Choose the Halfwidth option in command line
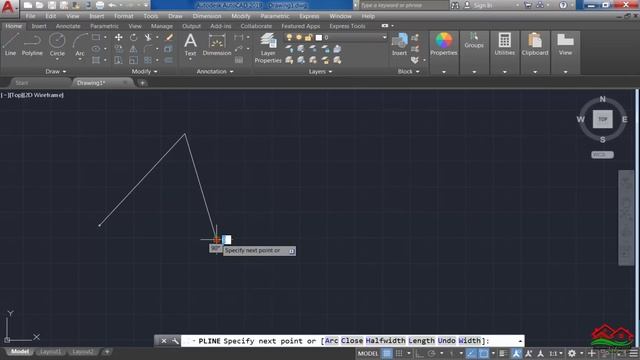The image size is (640, 360). pyautogui.click(x=385, y=340)
